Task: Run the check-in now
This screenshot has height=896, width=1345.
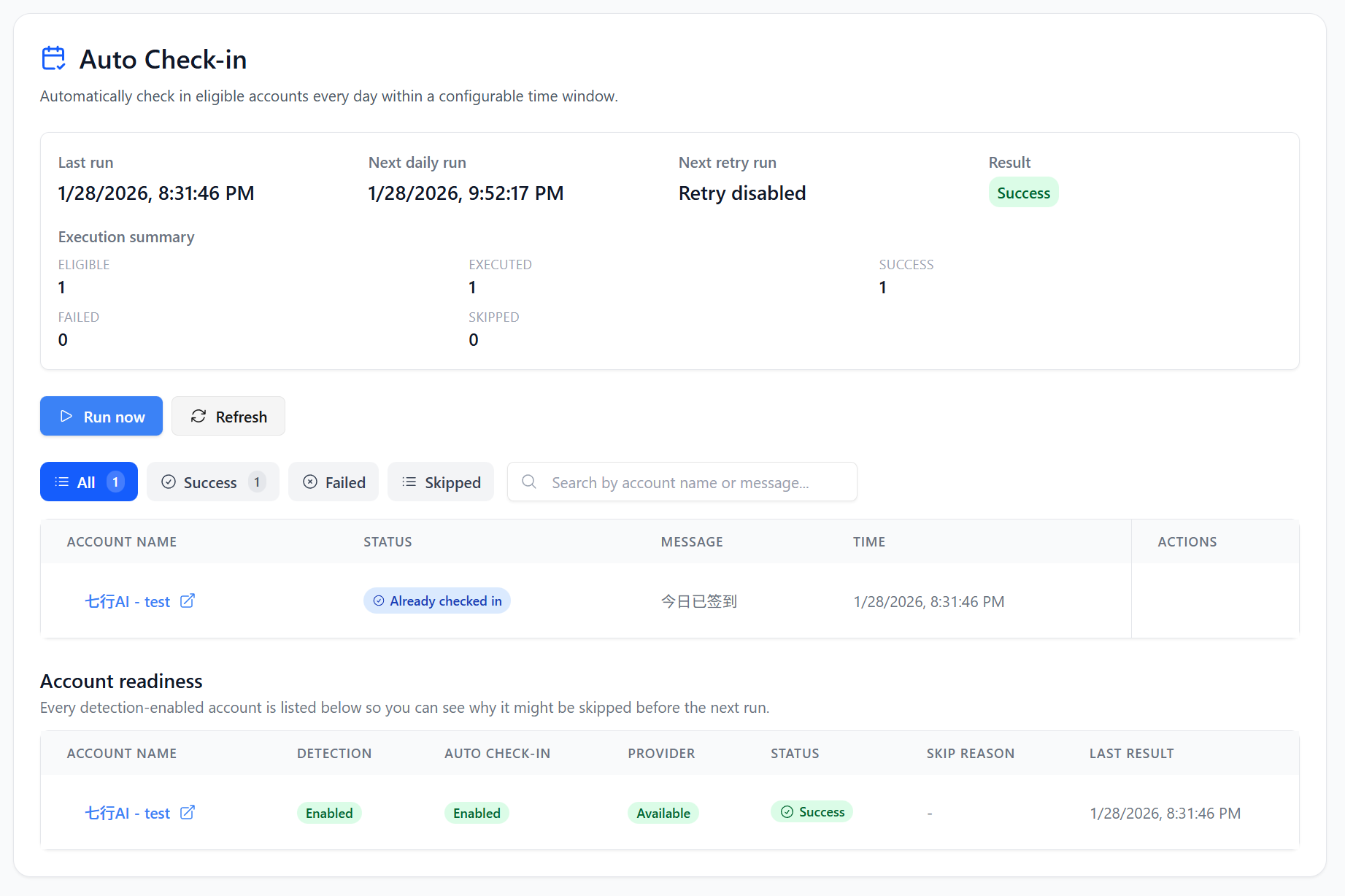Action: click(x=101, y=416)
